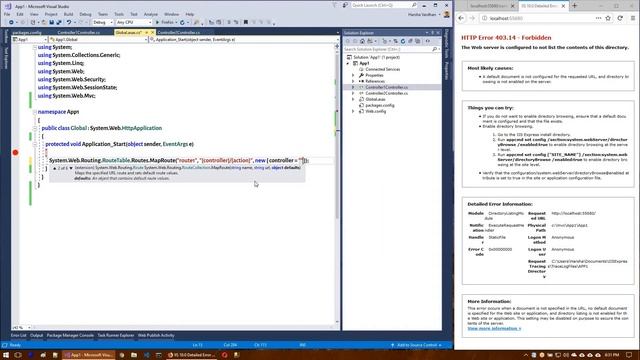Expand Global.asax node in Solution Explorer
Screen dimensions: 640x360
coord(353,99)
